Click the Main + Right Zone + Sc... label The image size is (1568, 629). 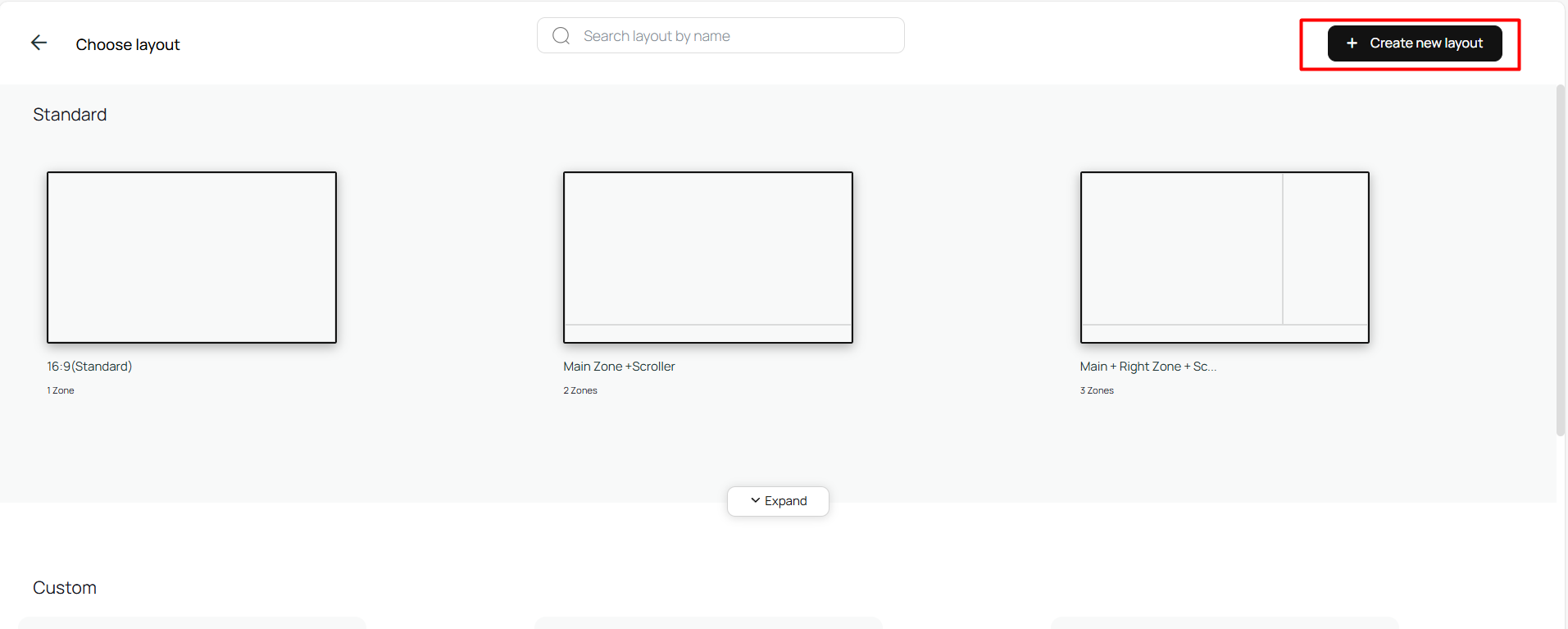(x=1148, y=367)
